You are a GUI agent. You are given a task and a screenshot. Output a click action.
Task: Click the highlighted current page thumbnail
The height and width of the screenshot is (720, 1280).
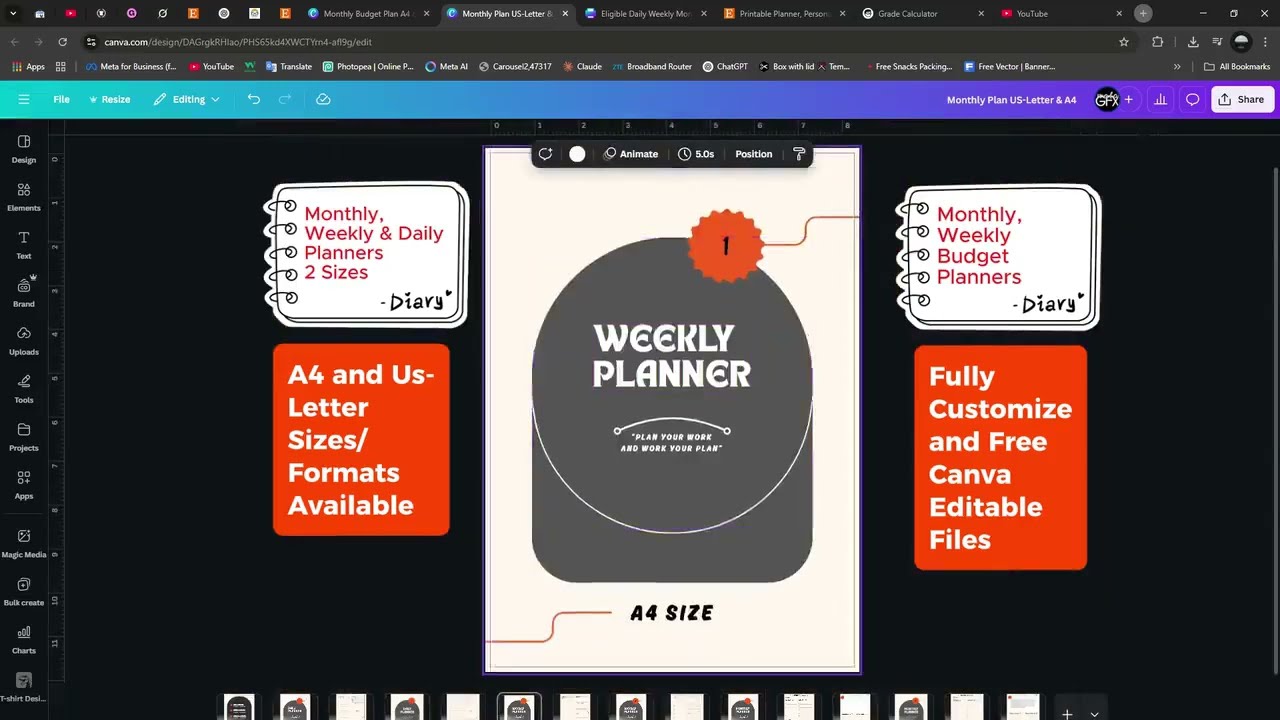pos(519,707)
